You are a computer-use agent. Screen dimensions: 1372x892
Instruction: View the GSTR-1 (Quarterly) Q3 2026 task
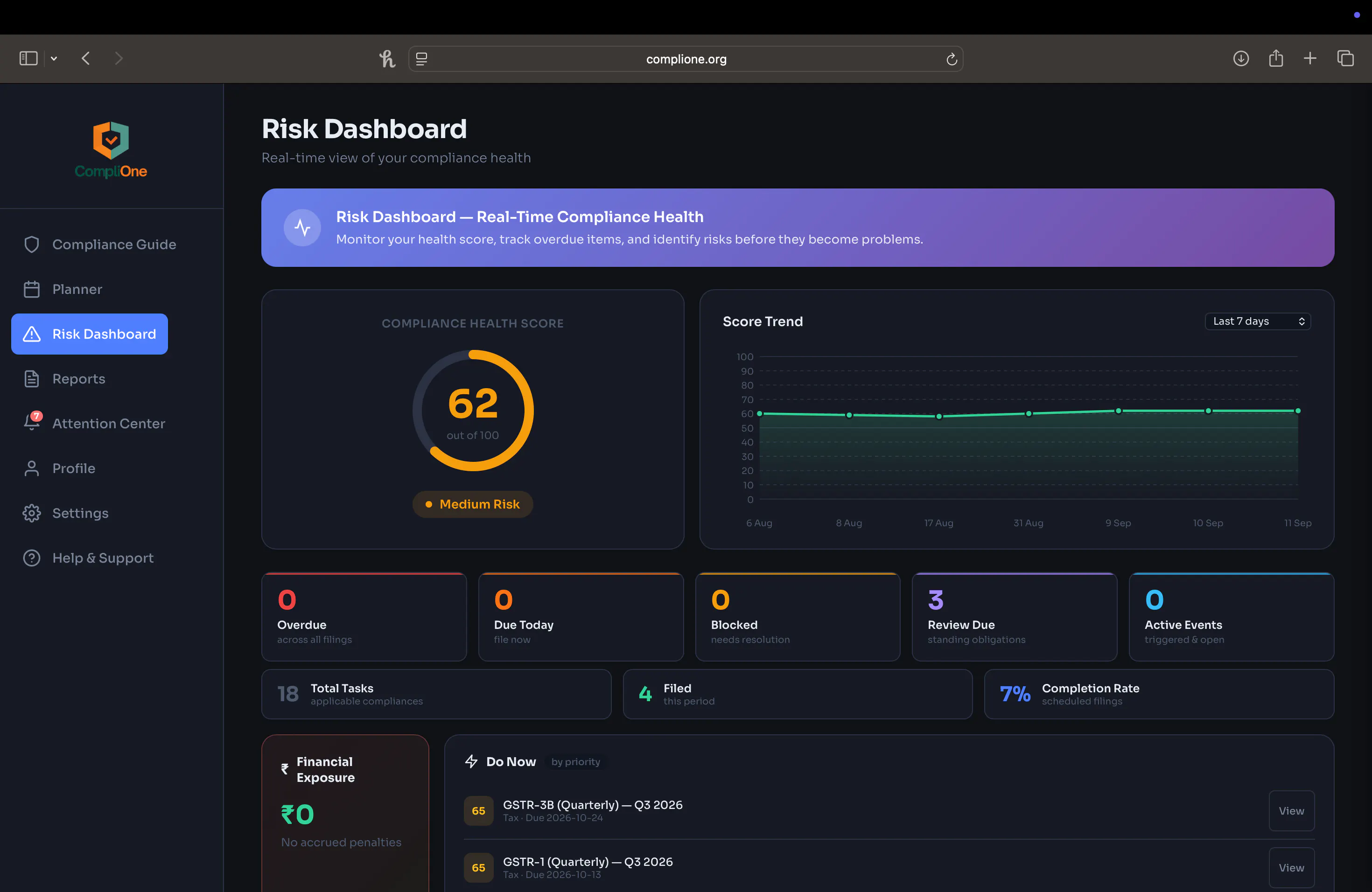click(1291, 867)
